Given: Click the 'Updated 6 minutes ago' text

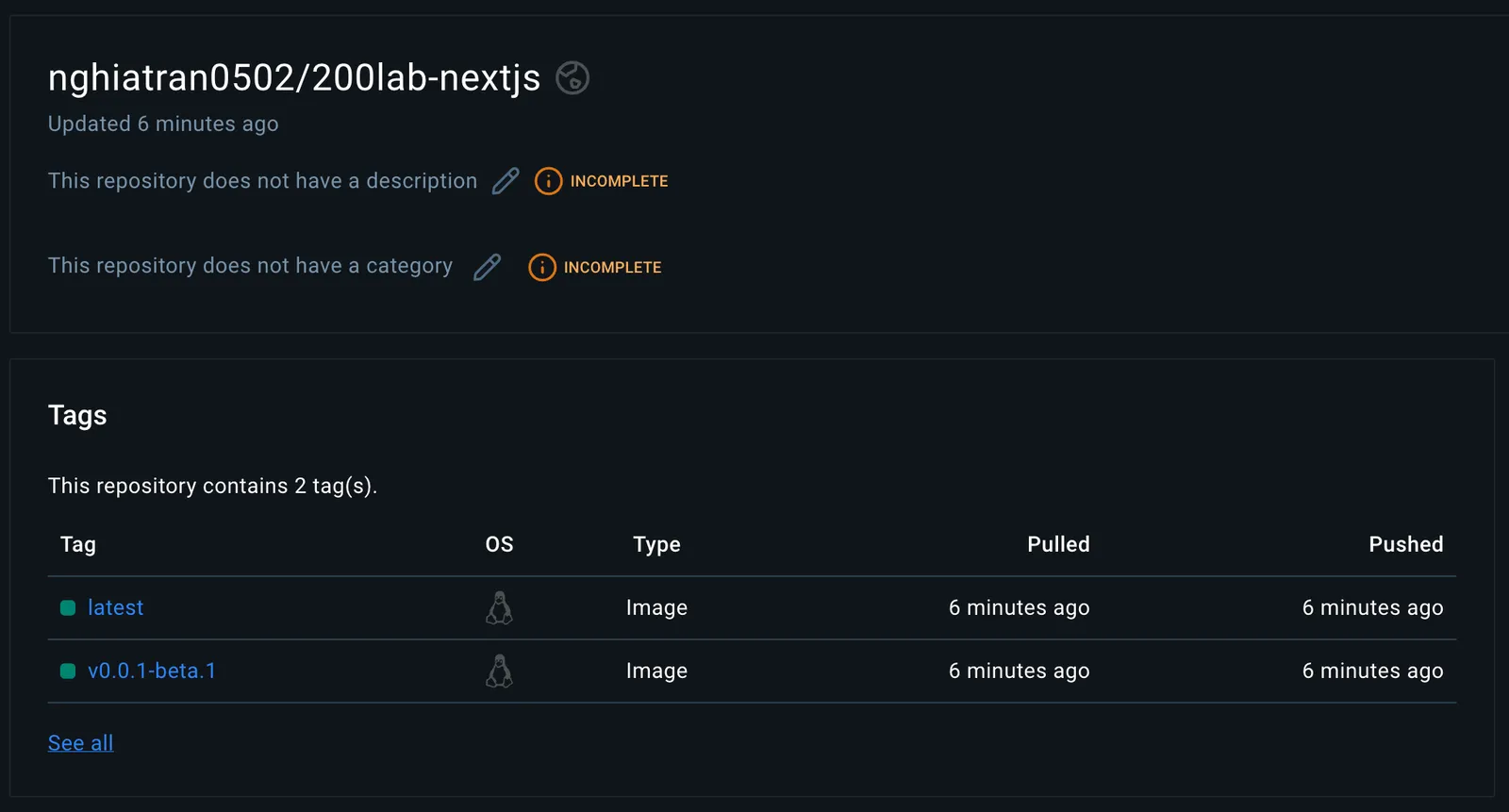Looking at the screenshot, I should pyautogui.click(x=163, y=124).
